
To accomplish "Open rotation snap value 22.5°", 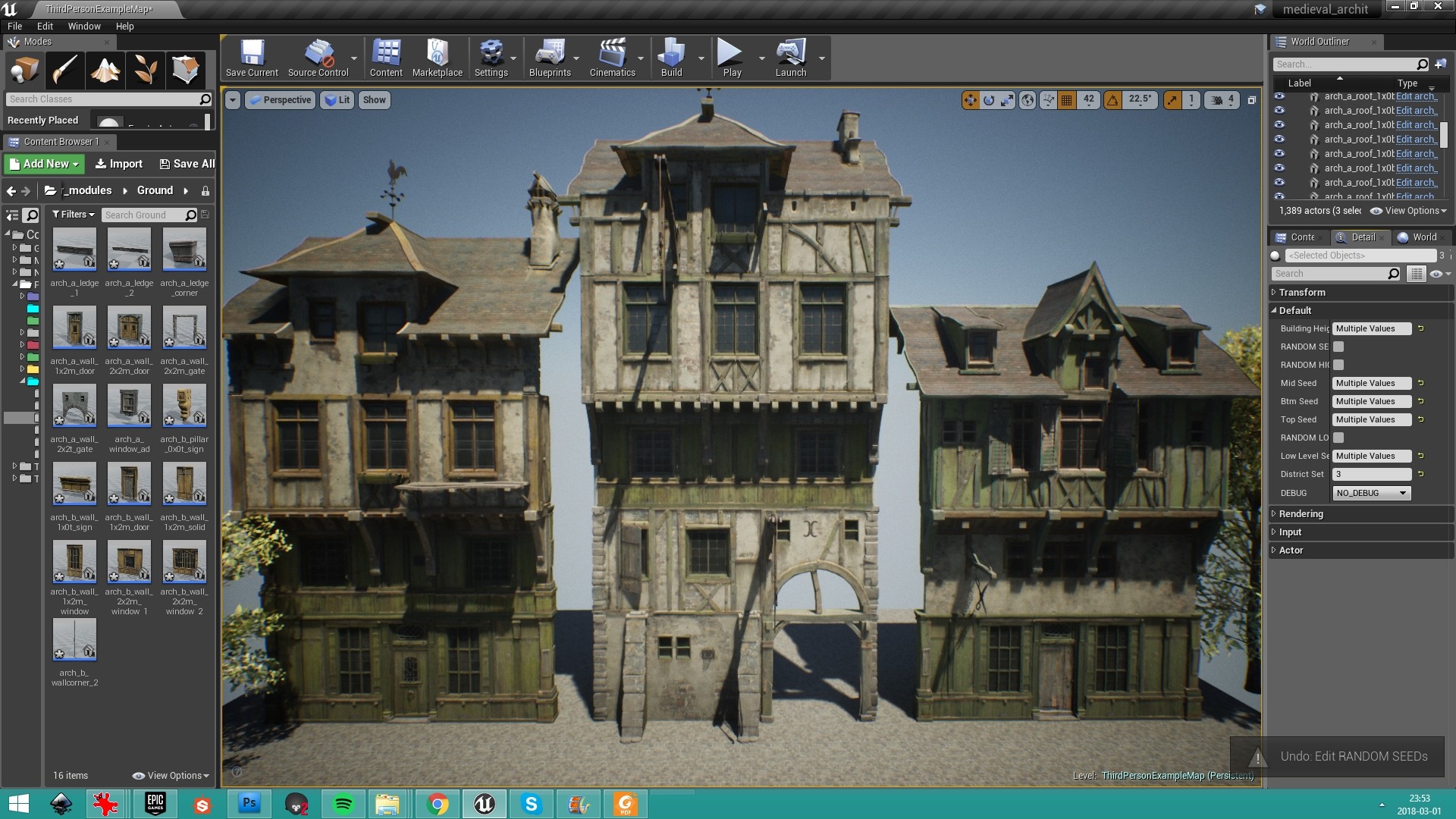I will (1140, 99).
